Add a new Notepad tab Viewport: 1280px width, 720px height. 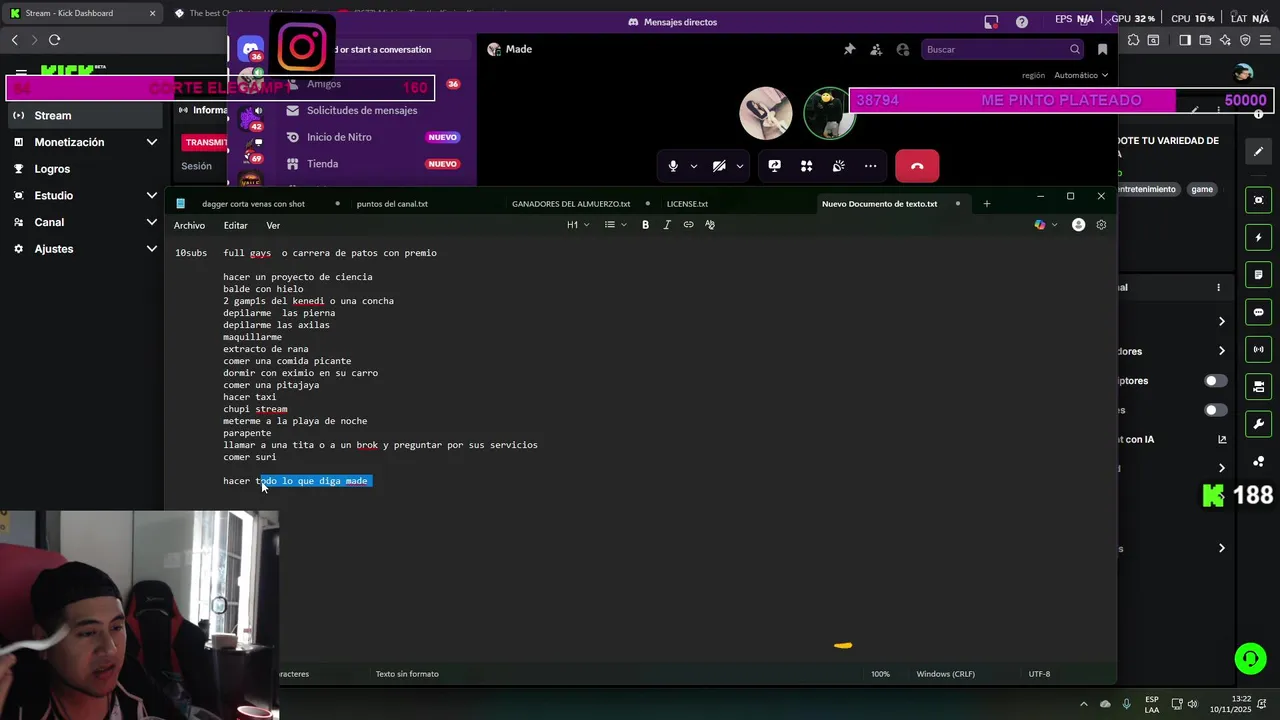[x=986, y=204]
